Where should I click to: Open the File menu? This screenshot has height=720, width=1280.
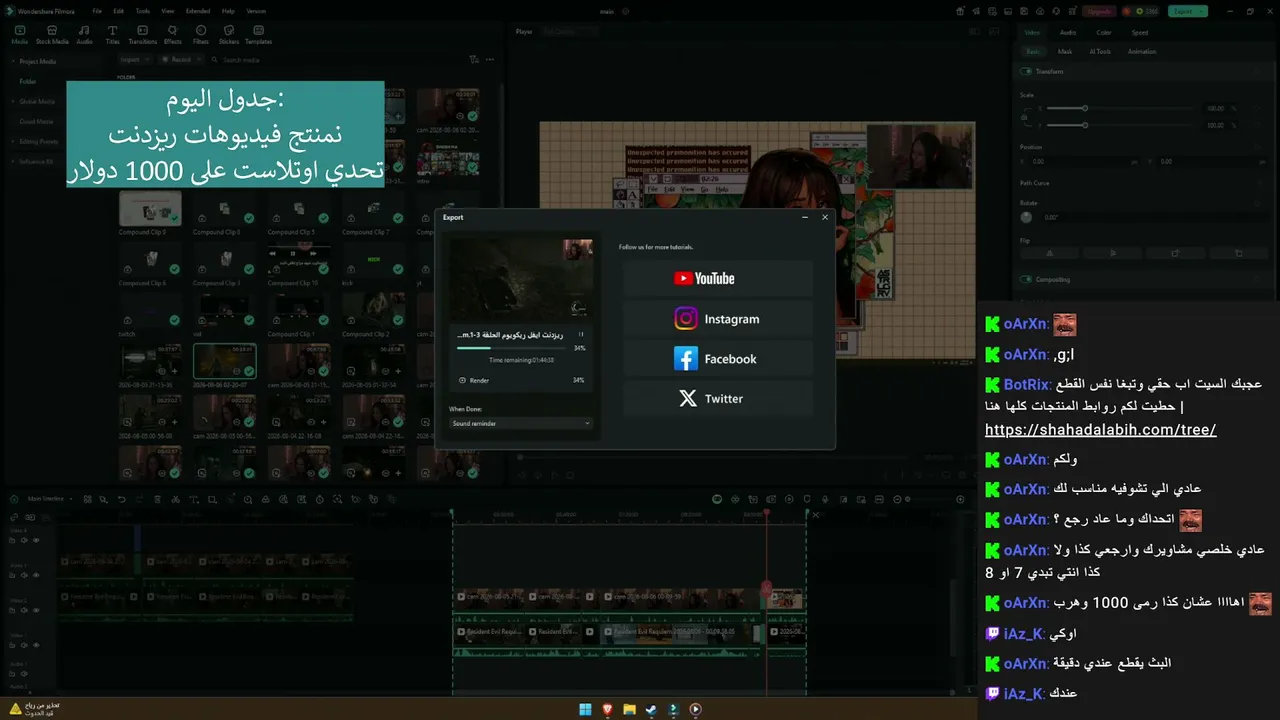coord(97,11)
